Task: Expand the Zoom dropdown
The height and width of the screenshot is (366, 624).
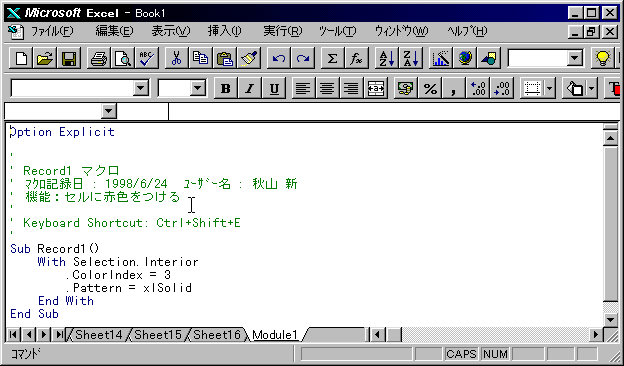Action: (x=574, y=59)
